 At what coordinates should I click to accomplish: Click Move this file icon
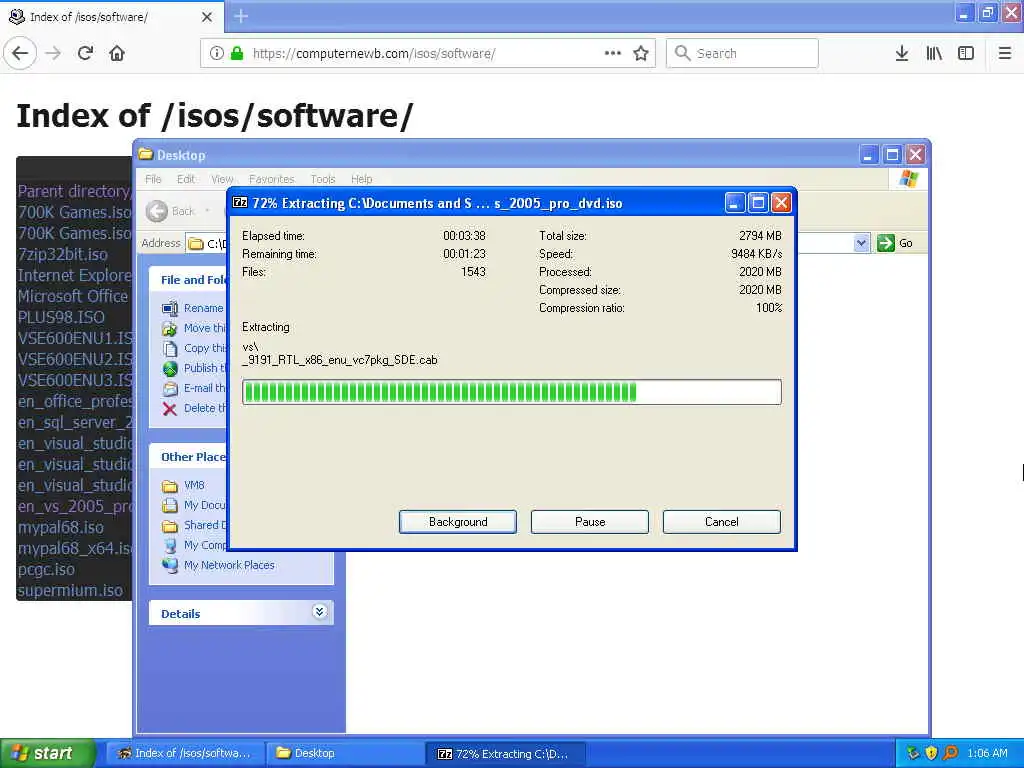tap(170, 328)
